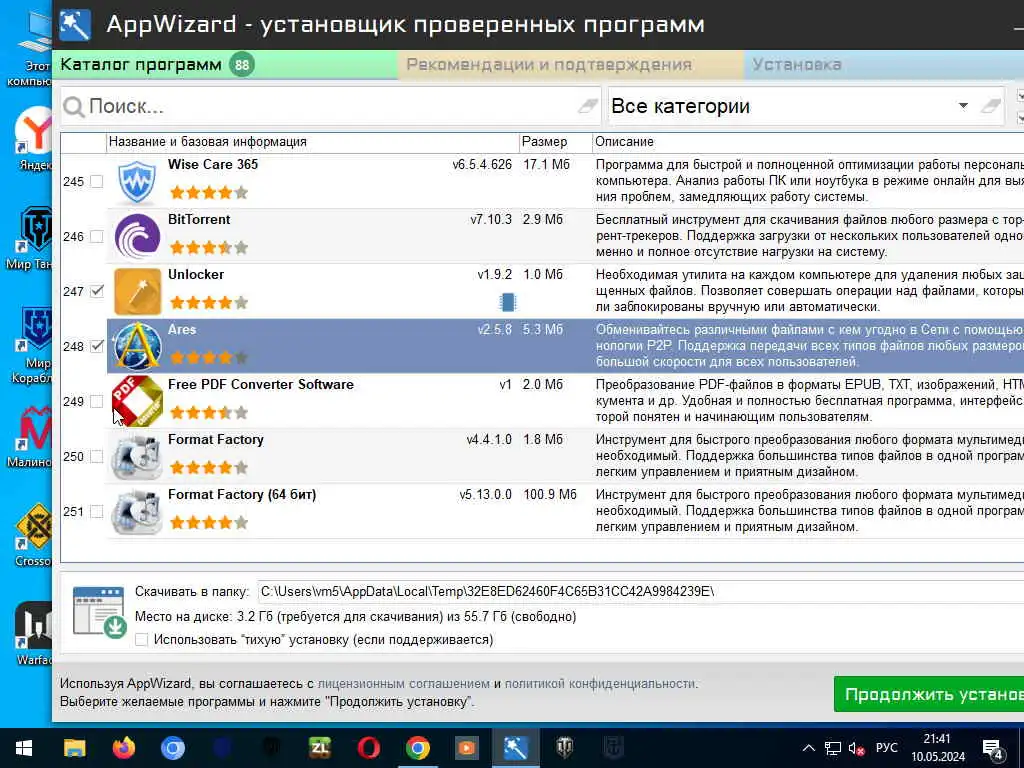Click the muted volume tray icon
The width and height of the screenshot is (1024, 768).
click(x=856, y=748)
